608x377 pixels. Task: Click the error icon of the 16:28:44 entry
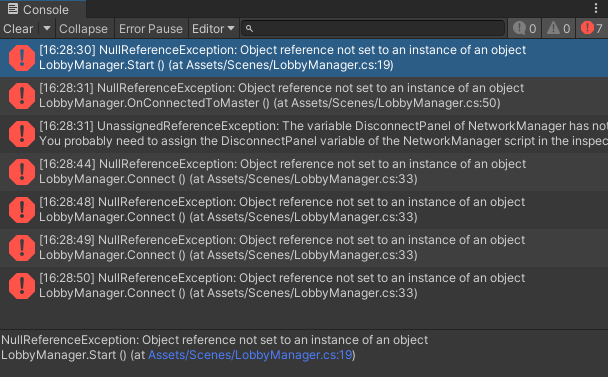pos(22,172)
